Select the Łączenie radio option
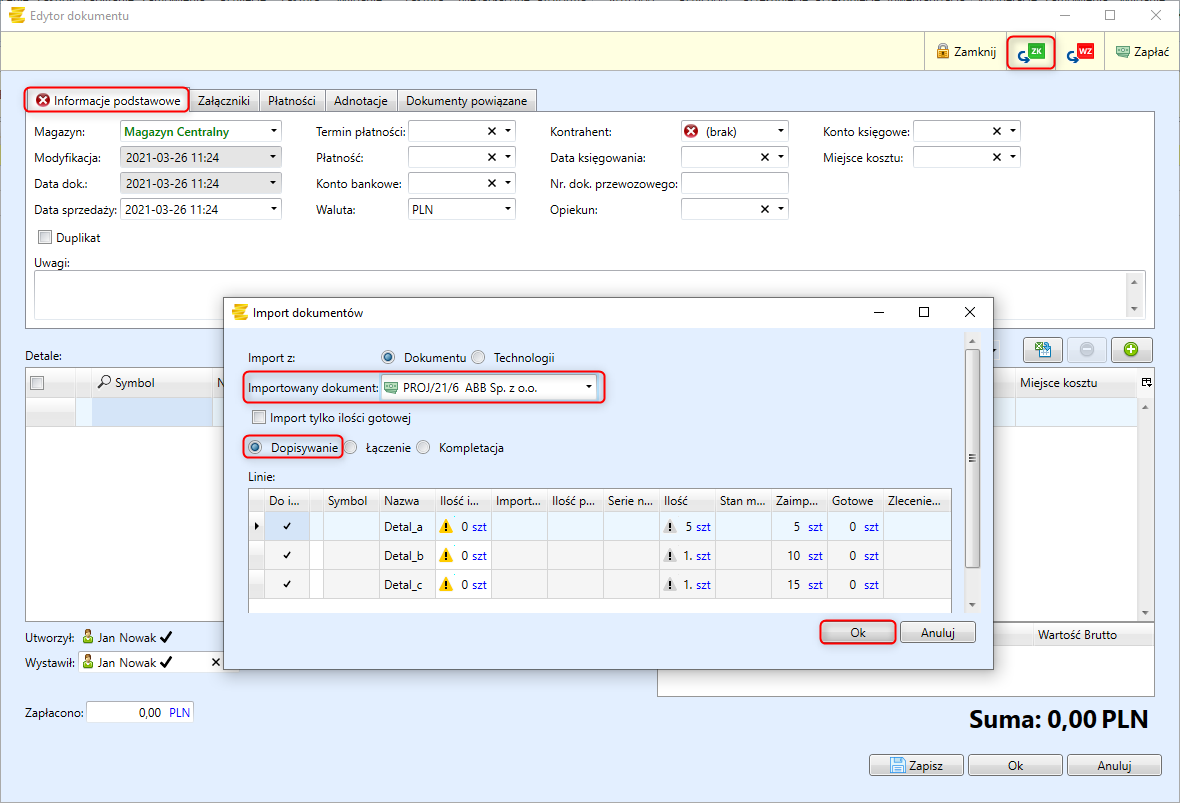1180x803 pixels. coord(351,448)
